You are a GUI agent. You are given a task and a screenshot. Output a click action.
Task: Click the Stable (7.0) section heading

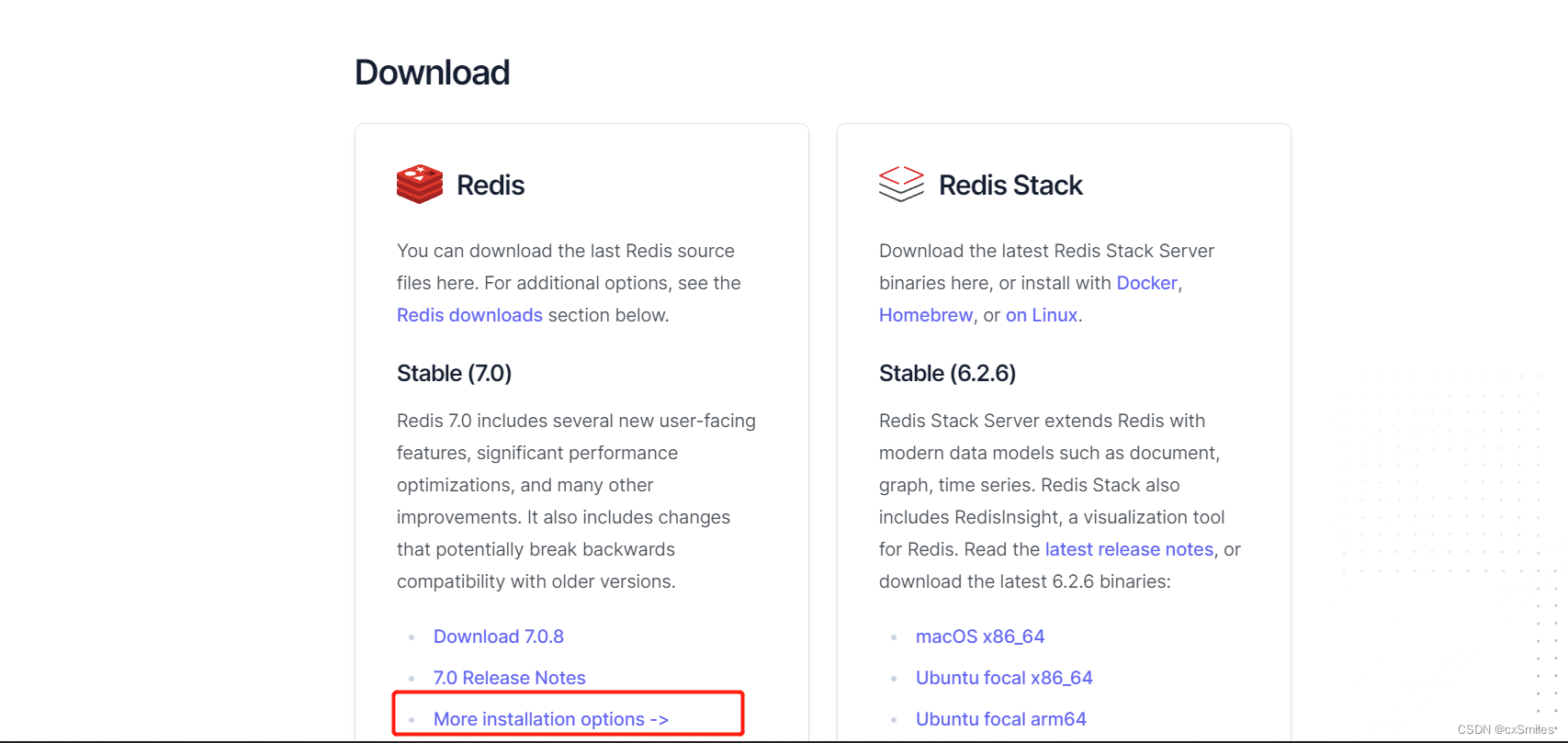(x=455, y=373)
